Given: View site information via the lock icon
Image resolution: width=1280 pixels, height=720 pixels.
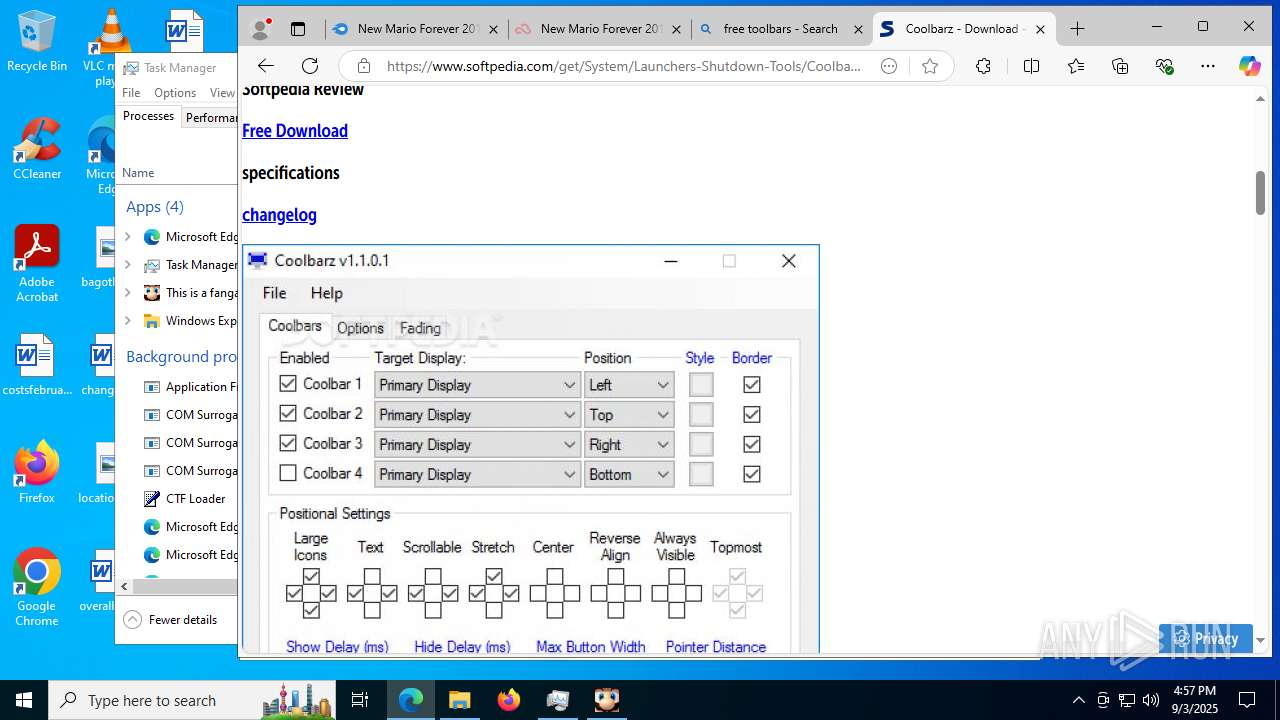Looking at the screenshot, I should pyautogui.click(x=364, y=66).
